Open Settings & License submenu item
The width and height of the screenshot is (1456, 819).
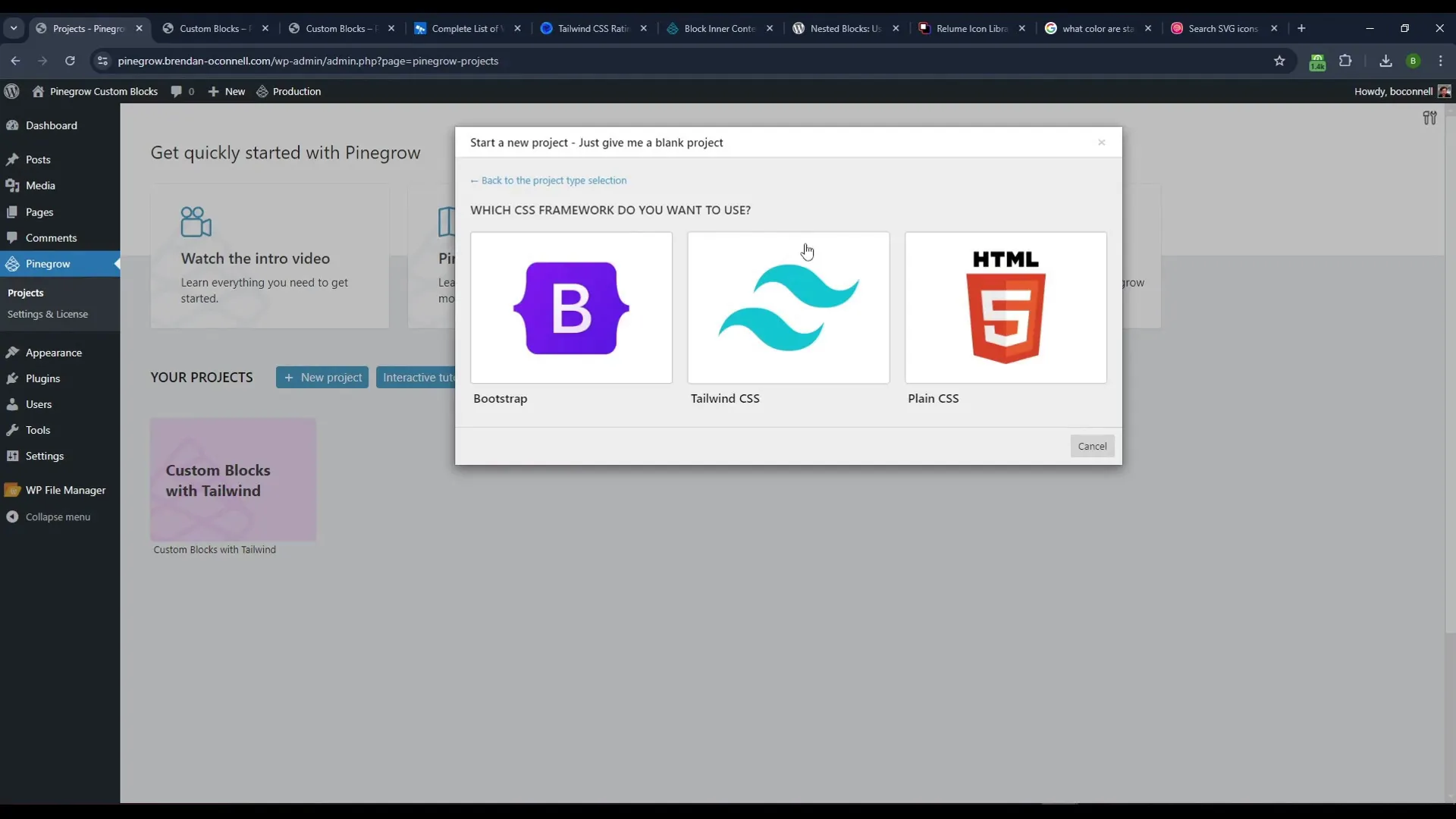click(48, 314)
